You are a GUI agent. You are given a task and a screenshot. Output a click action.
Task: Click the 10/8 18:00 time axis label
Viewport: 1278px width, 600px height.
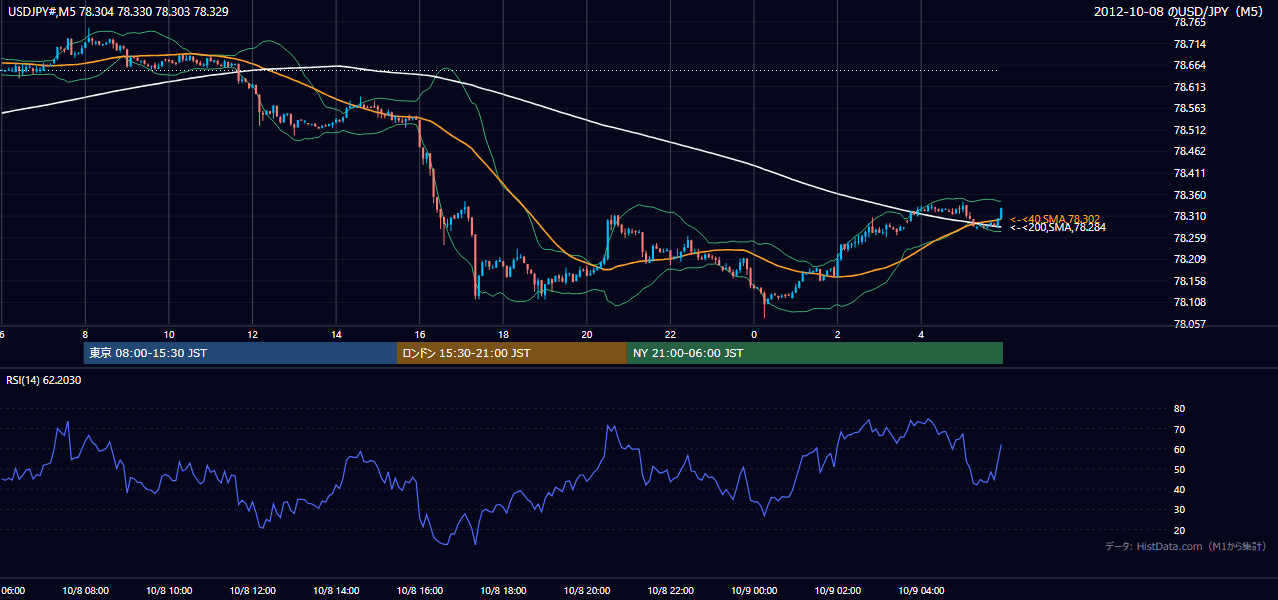(x=503, y=591)
